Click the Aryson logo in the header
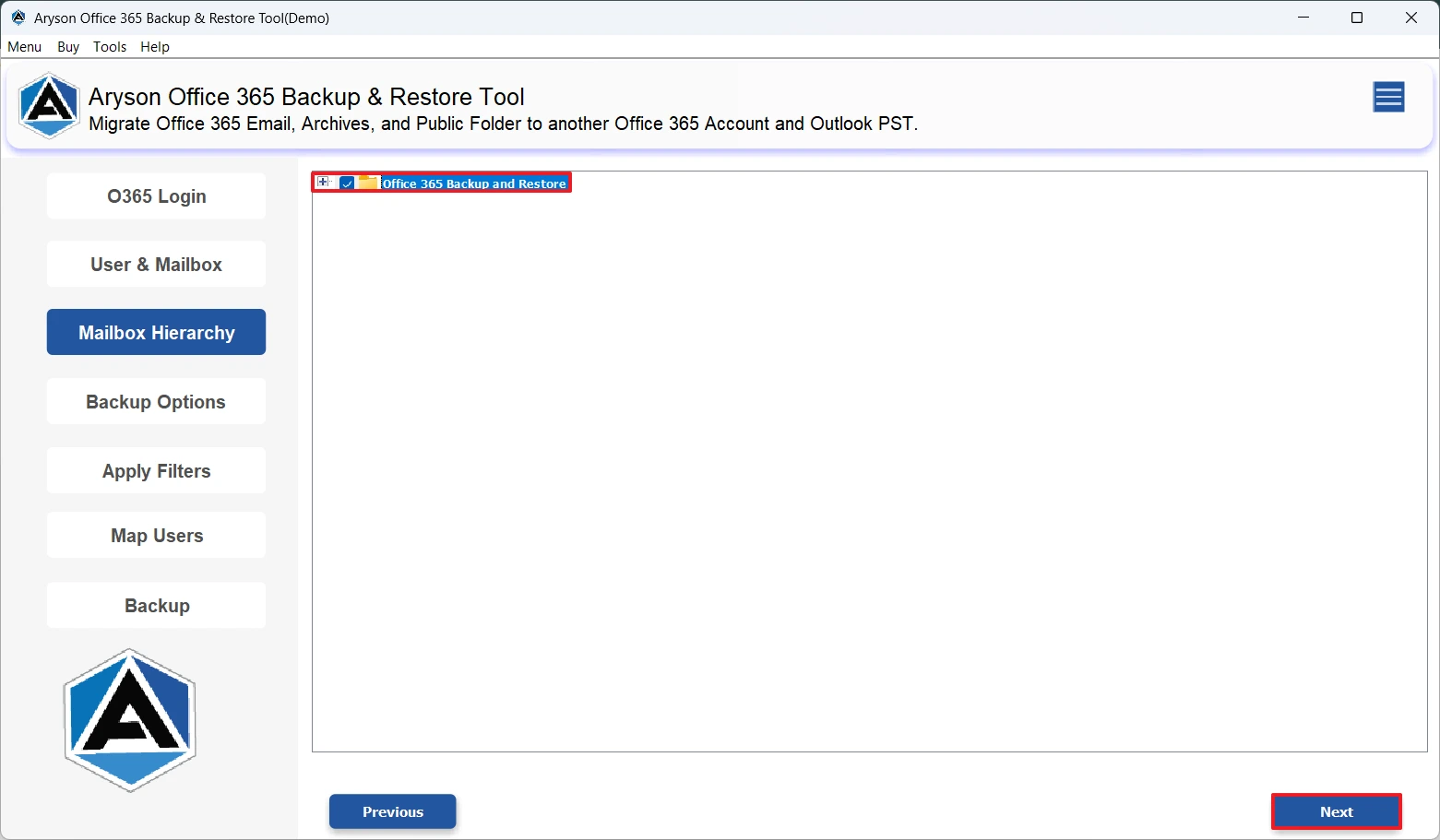 49,106
